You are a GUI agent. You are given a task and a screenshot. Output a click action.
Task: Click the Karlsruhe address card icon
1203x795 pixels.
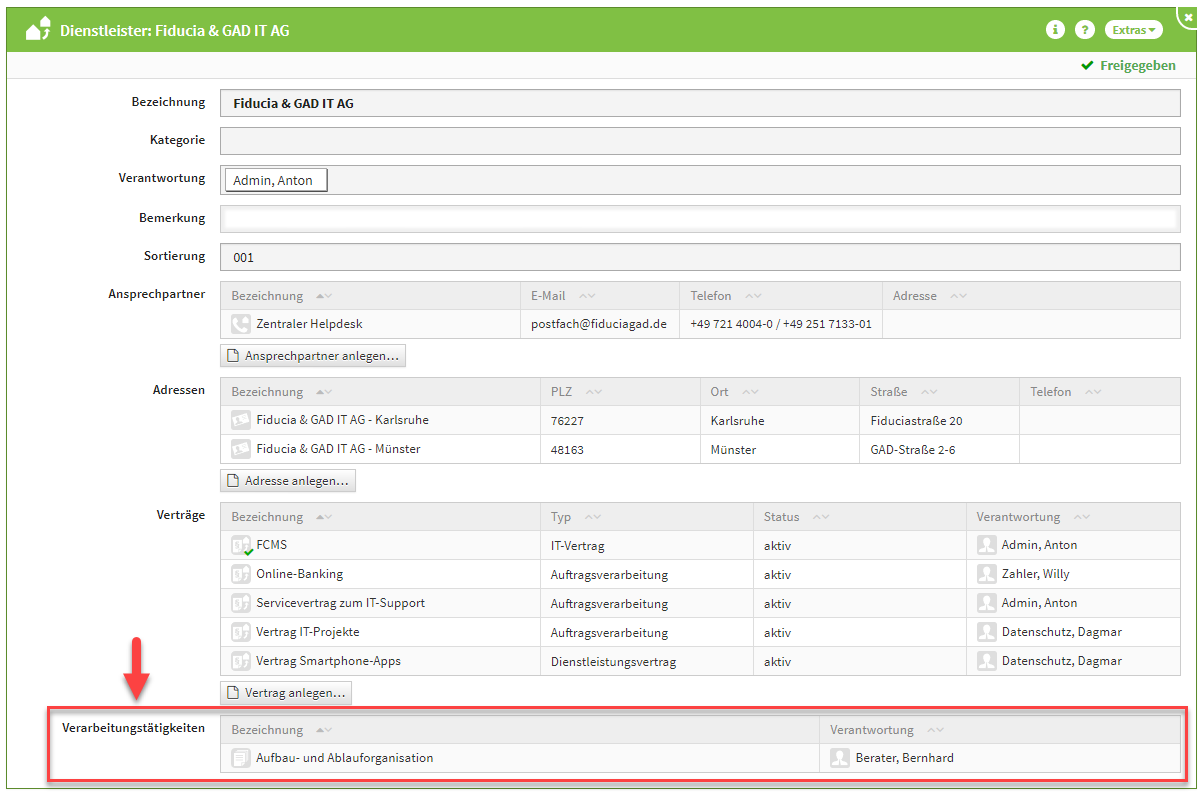[x=240, y=420]
